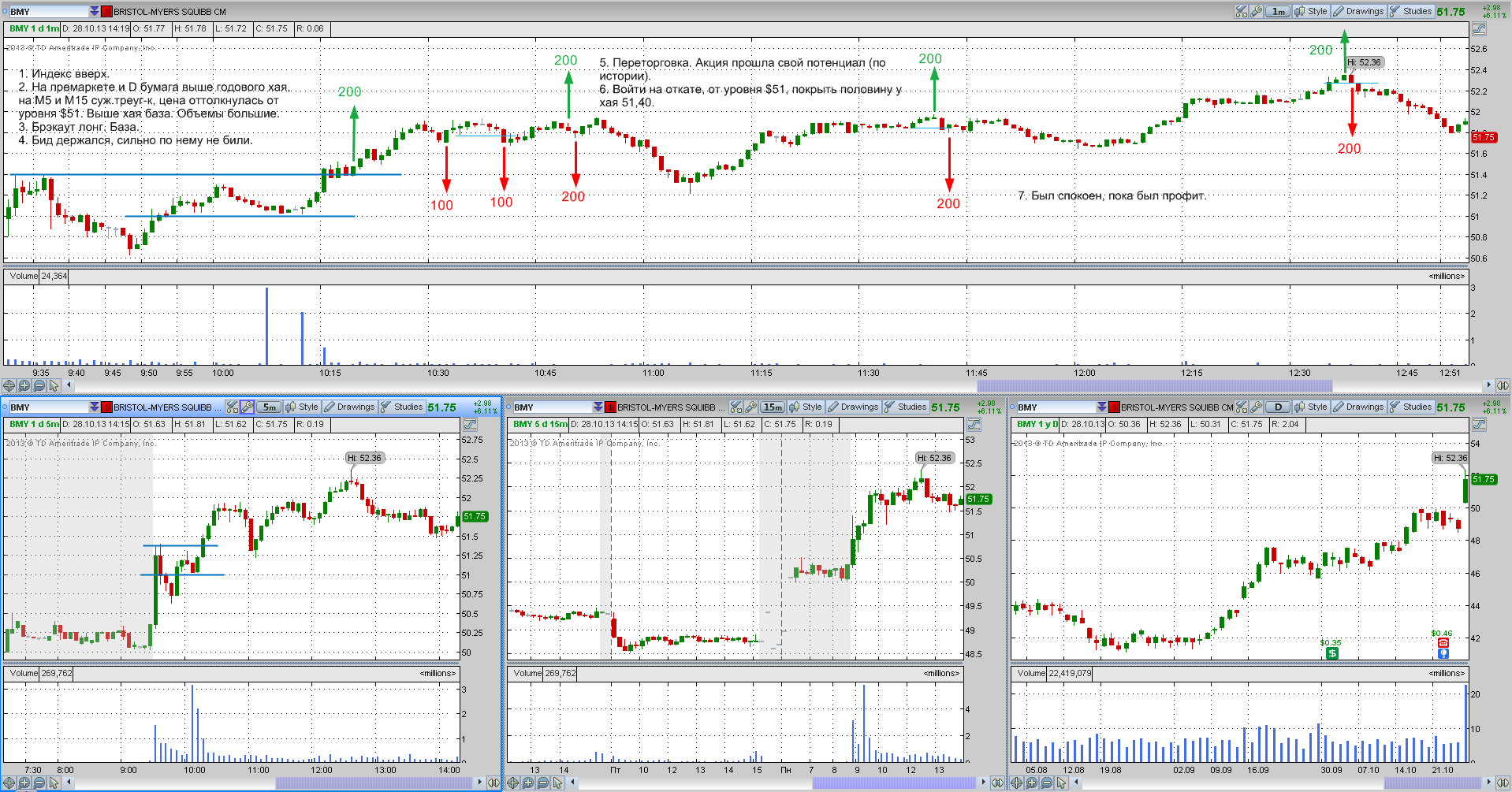Zoom in on the daily chart

click(1031, 783)
